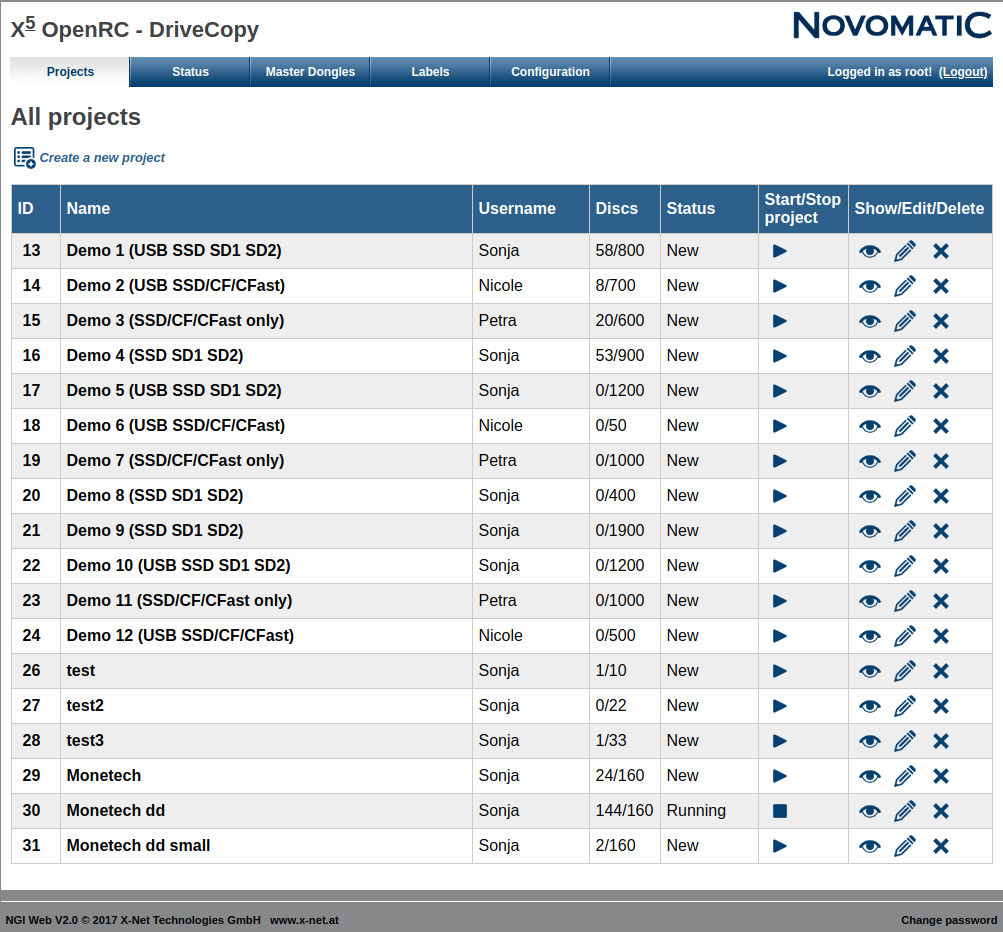Open the Configuration tab
The height and width of the screenshot is (932, 1003).
(550, 72)
